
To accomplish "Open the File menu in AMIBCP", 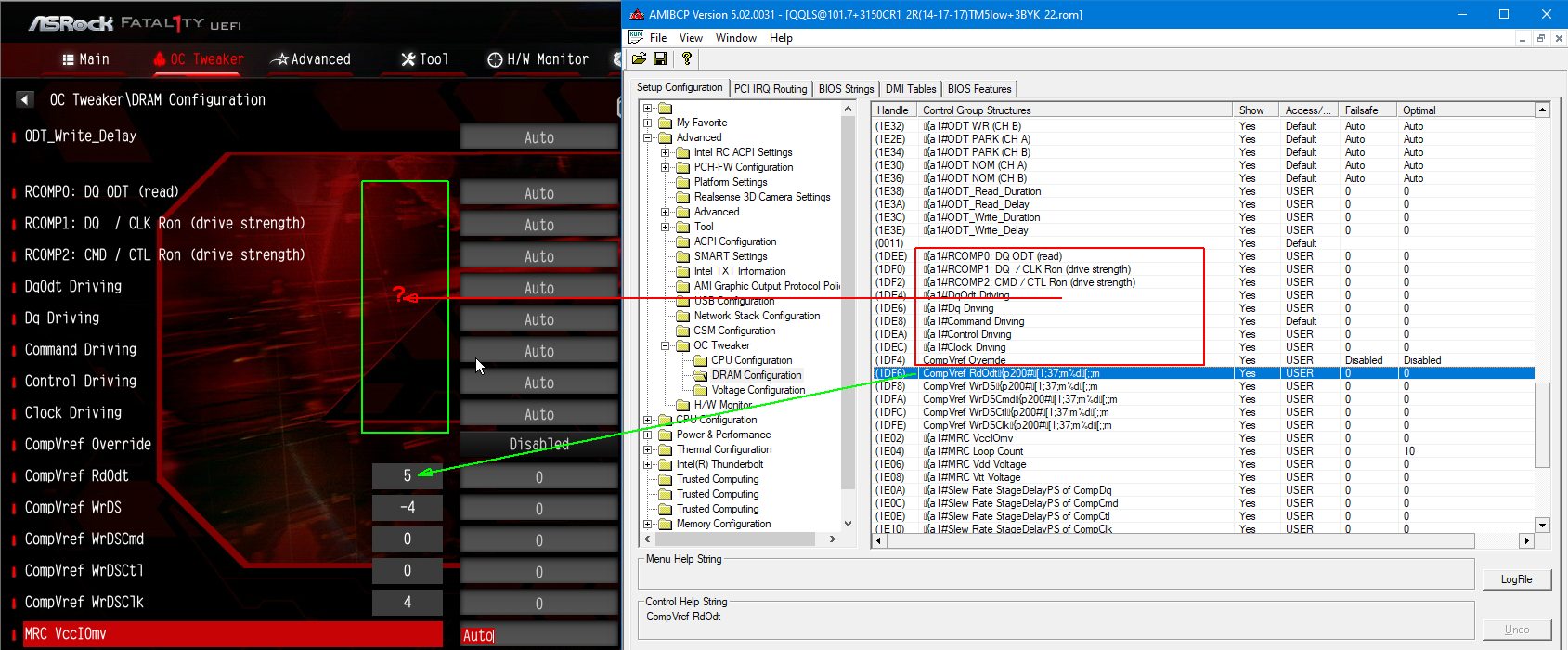I will point(658,38).
